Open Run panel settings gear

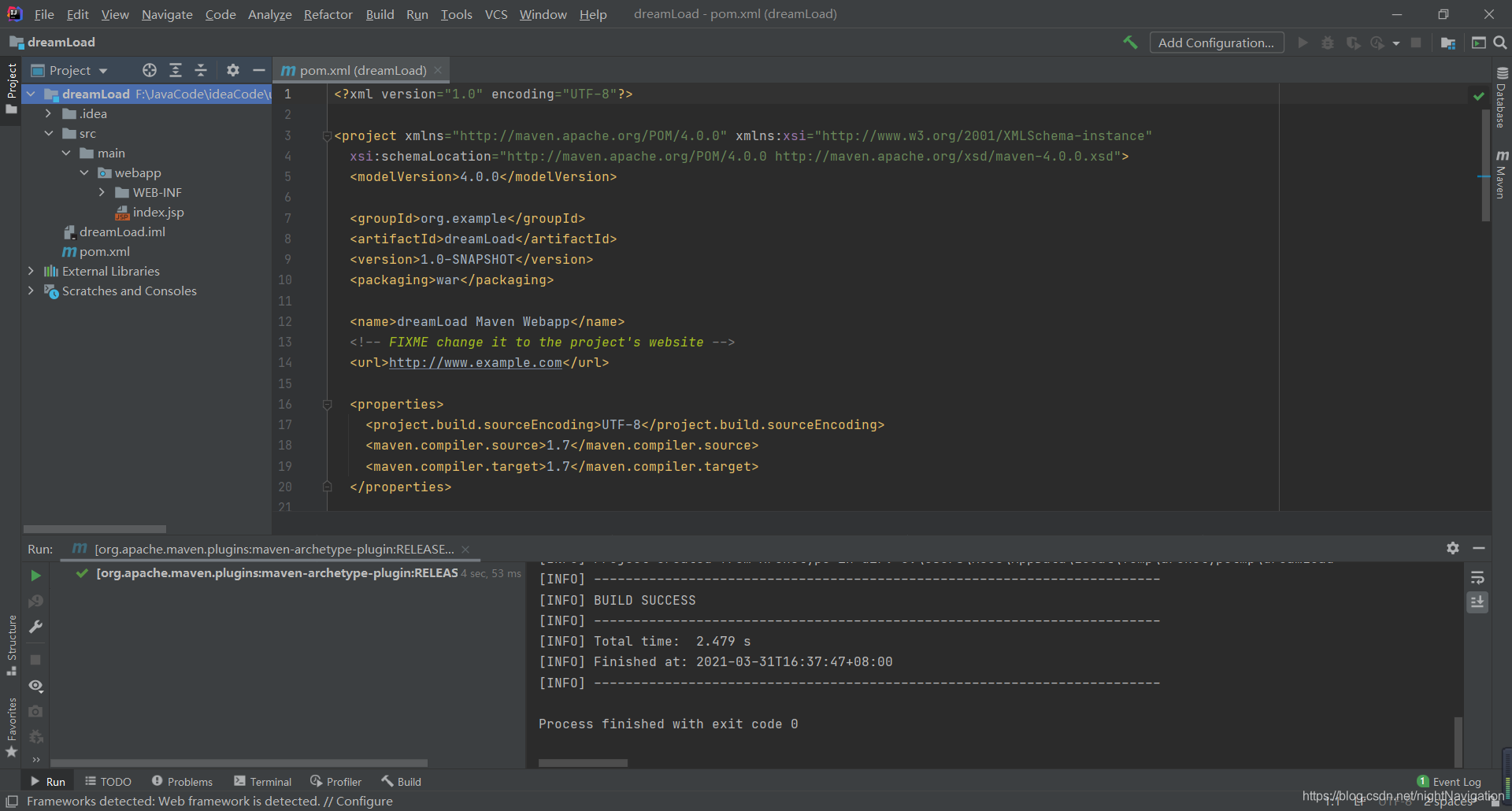pyautogui.click(x=1453, y=548)
